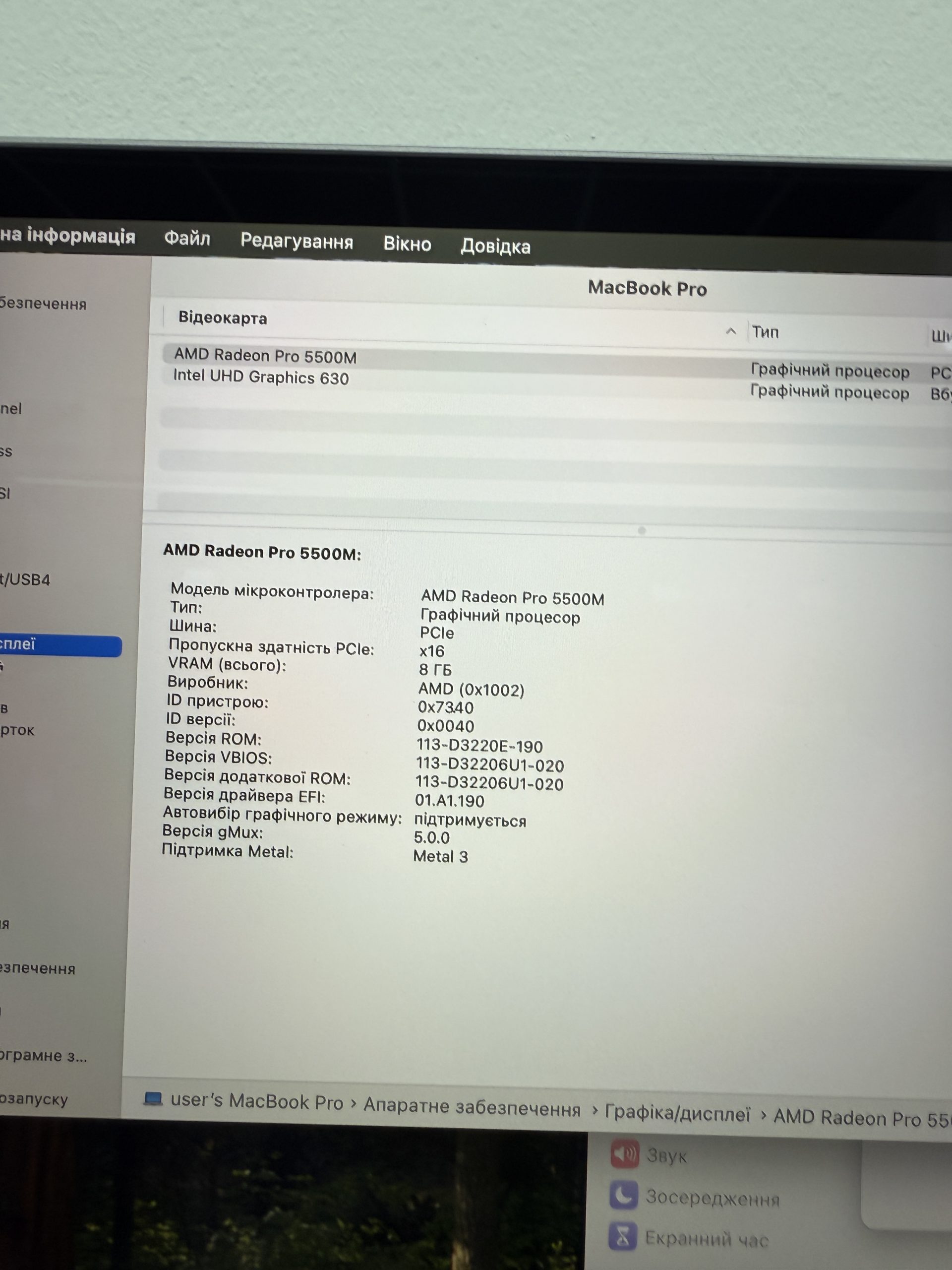Viewport: 952px width, 1270px height.
Task: Click Версія драйвера EFI value 01.A1.190
Action: [449, 800]
